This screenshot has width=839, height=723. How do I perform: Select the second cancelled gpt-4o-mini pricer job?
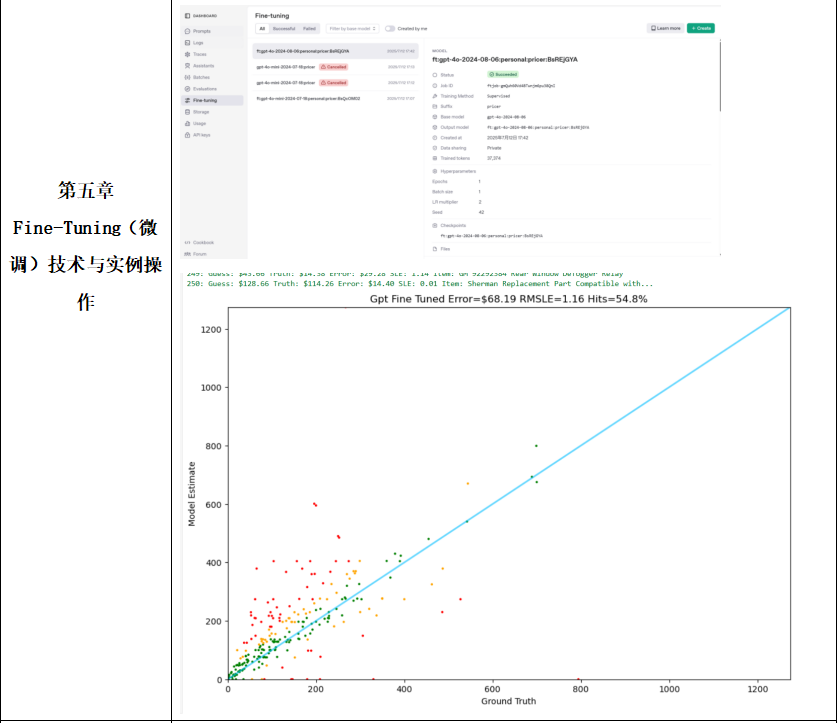tap(335, 82)
